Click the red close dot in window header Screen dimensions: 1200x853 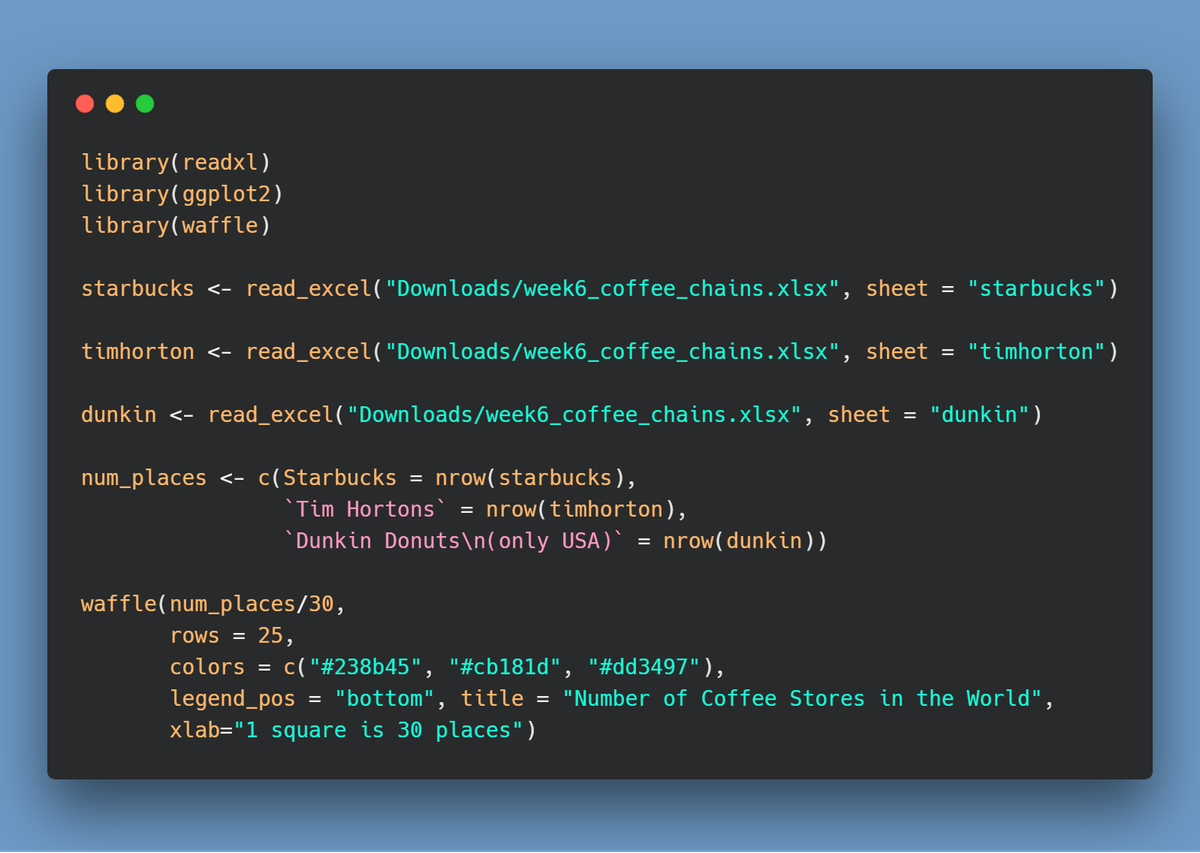[x=85, y=104]
